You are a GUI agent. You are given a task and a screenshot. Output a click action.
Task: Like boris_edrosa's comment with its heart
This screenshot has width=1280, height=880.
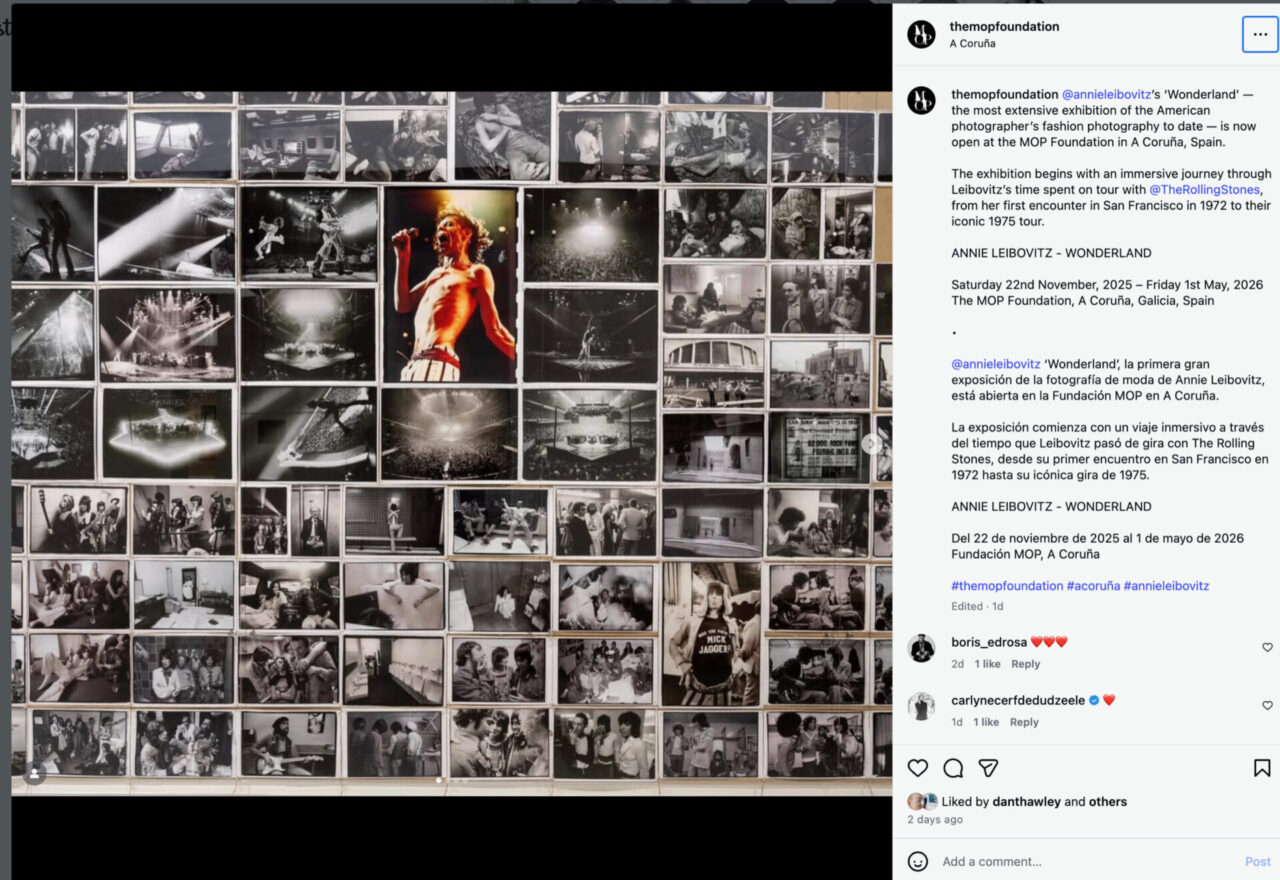click(x=1266, y=648)
